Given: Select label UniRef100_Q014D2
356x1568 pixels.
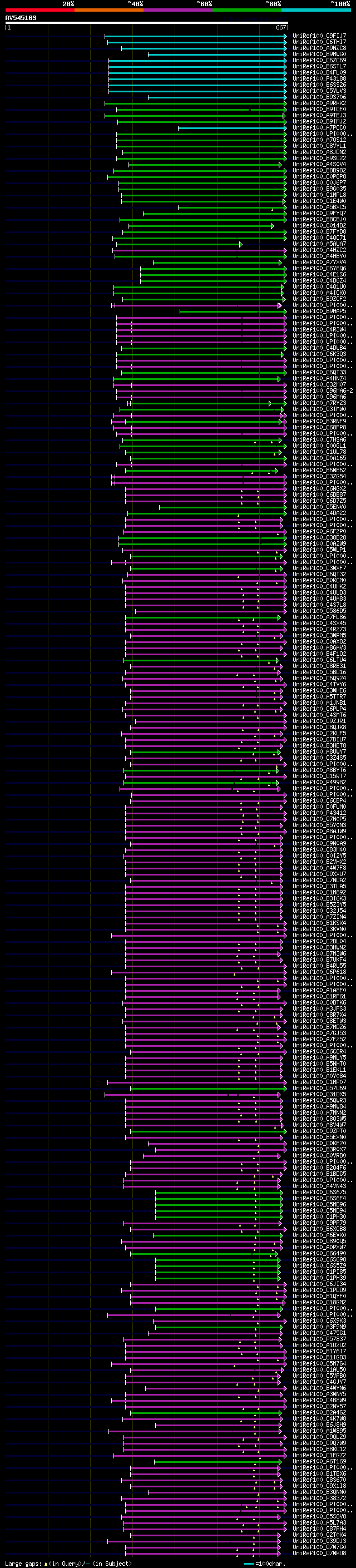Looking at the screenshot, I should coord(319,225).
